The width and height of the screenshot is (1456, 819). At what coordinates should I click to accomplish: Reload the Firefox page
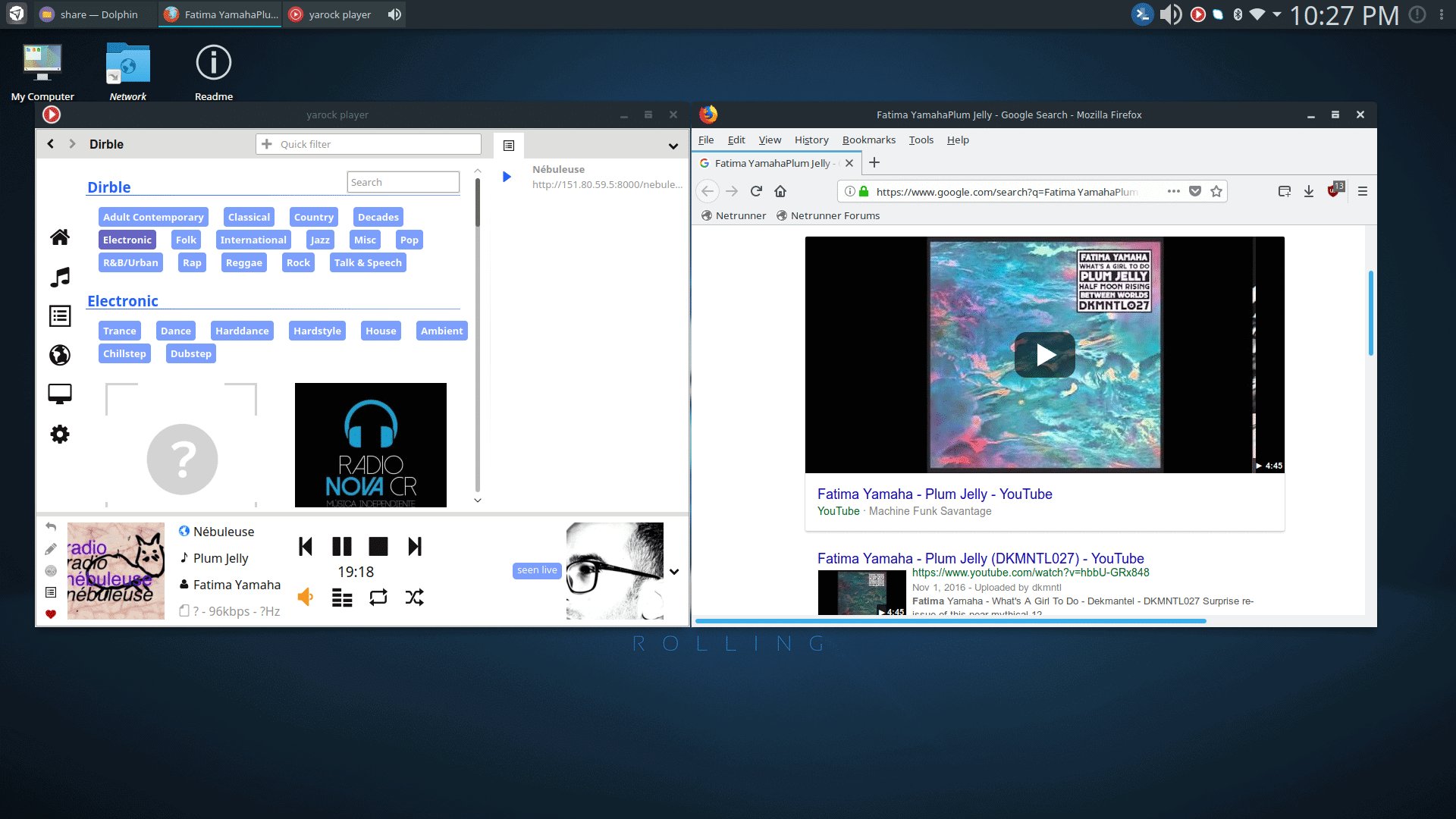756,191
